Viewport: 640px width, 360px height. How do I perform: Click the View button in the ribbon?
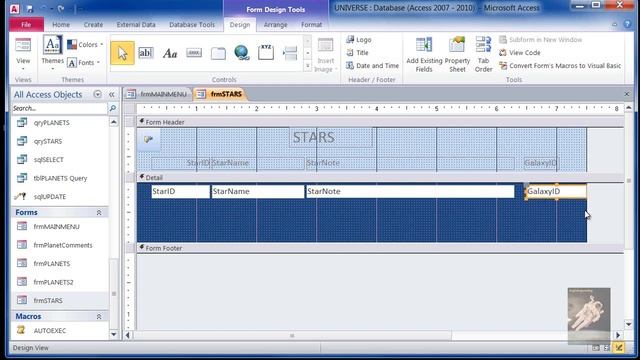(x=23, y=54)
